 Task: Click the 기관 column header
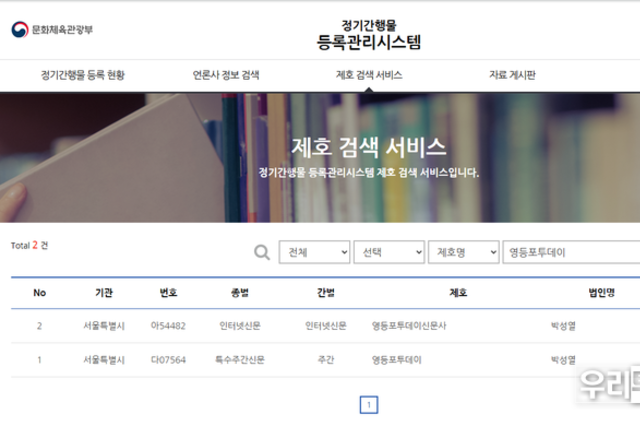104,293
